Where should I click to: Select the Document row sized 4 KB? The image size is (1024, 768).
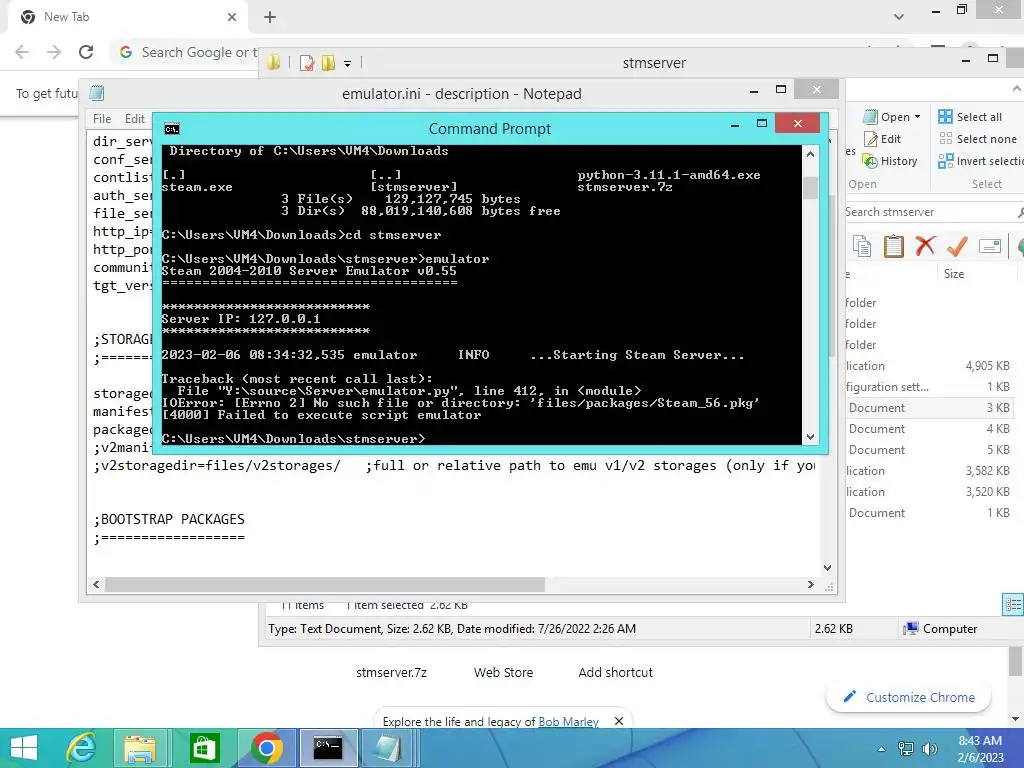point(930,429)
